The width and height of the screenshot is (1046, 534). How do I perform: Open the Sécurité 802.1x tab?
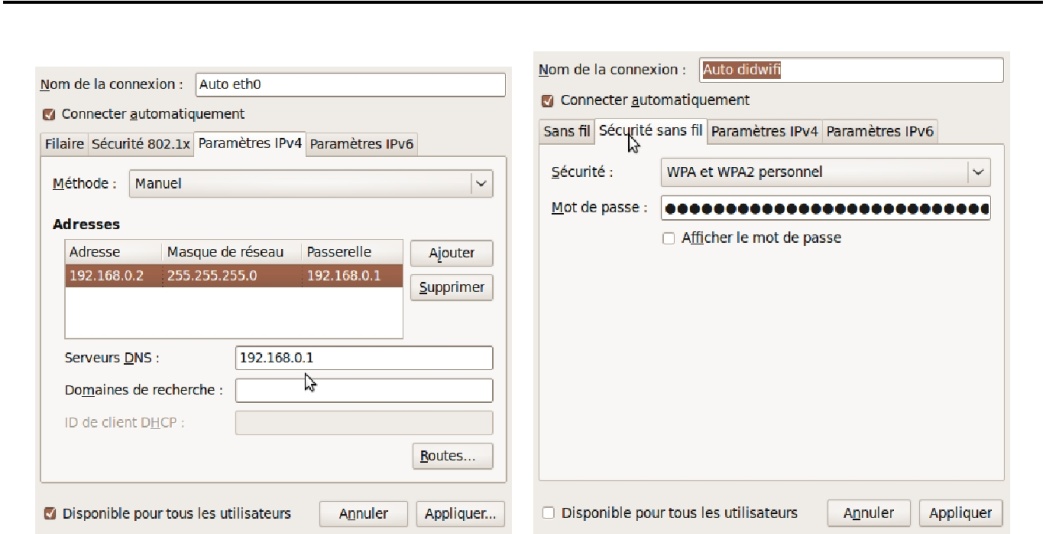141,144
